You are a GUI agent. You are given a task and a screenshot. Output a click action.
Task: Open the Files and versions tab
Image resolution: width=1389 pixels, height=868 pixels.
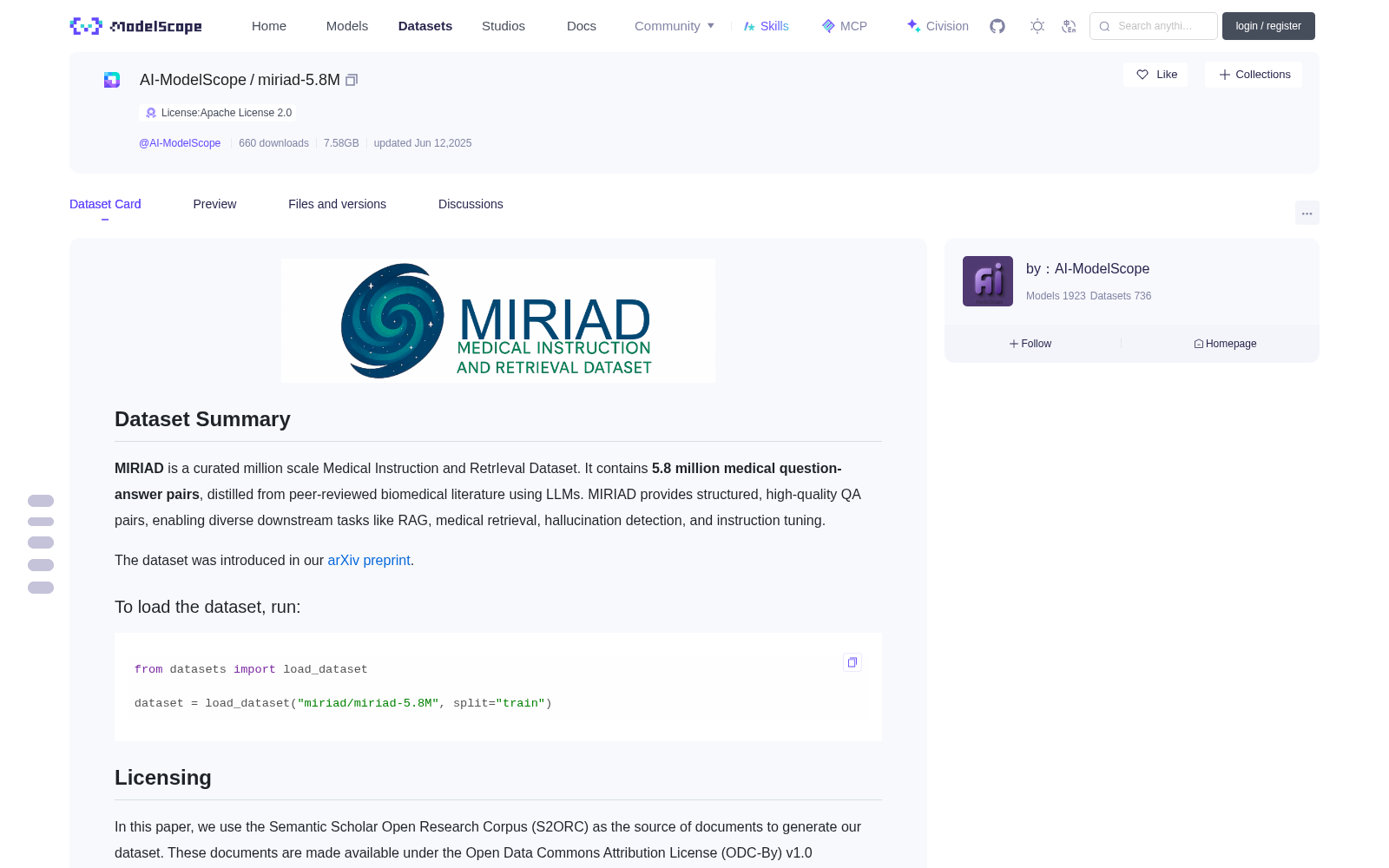point(337,204)
